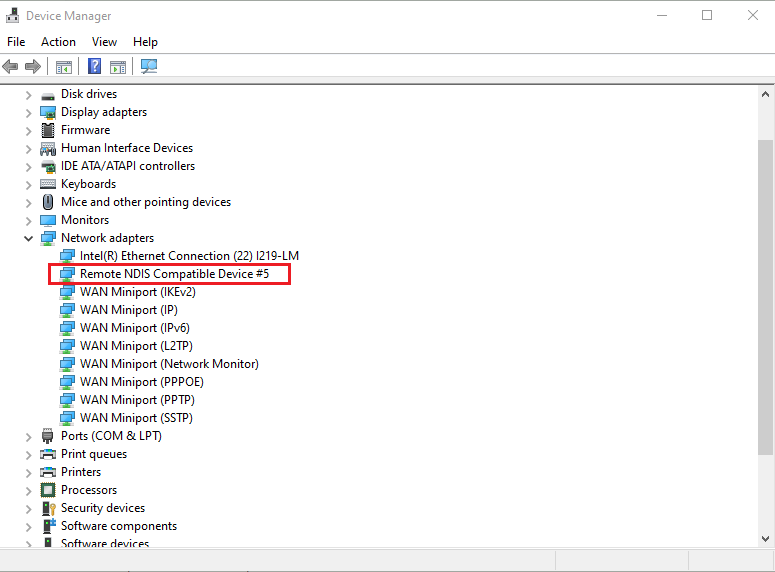
Task: Click the Device Manager title bar icon
Action: [12, 16]
